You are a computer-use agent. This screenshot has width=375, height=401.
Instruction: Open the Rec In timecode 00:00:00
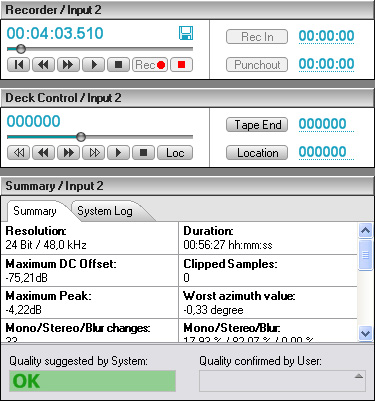click(x=326, y=36)
